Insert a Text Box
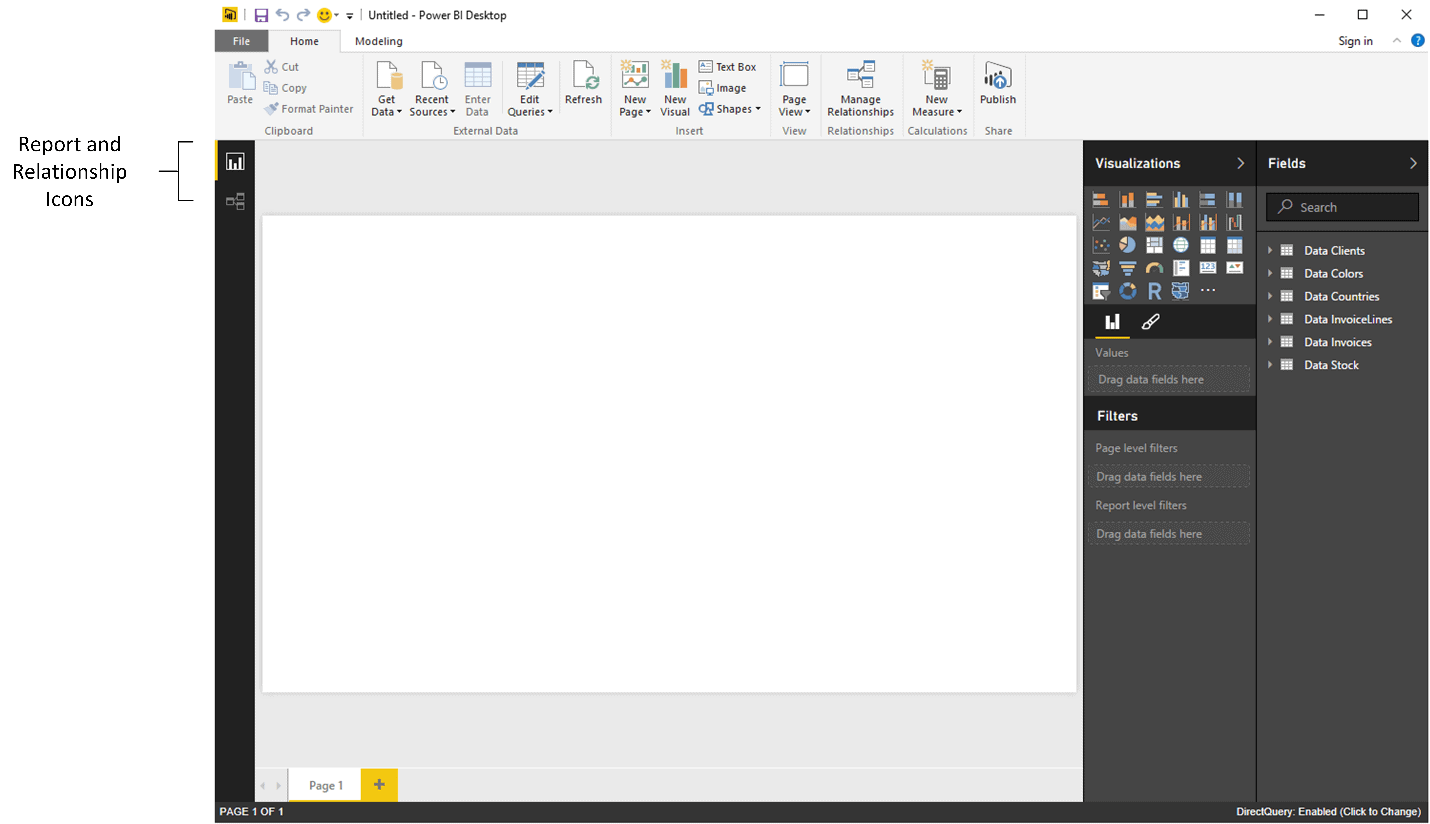The image size is (1430, 824). click(728, 67)
